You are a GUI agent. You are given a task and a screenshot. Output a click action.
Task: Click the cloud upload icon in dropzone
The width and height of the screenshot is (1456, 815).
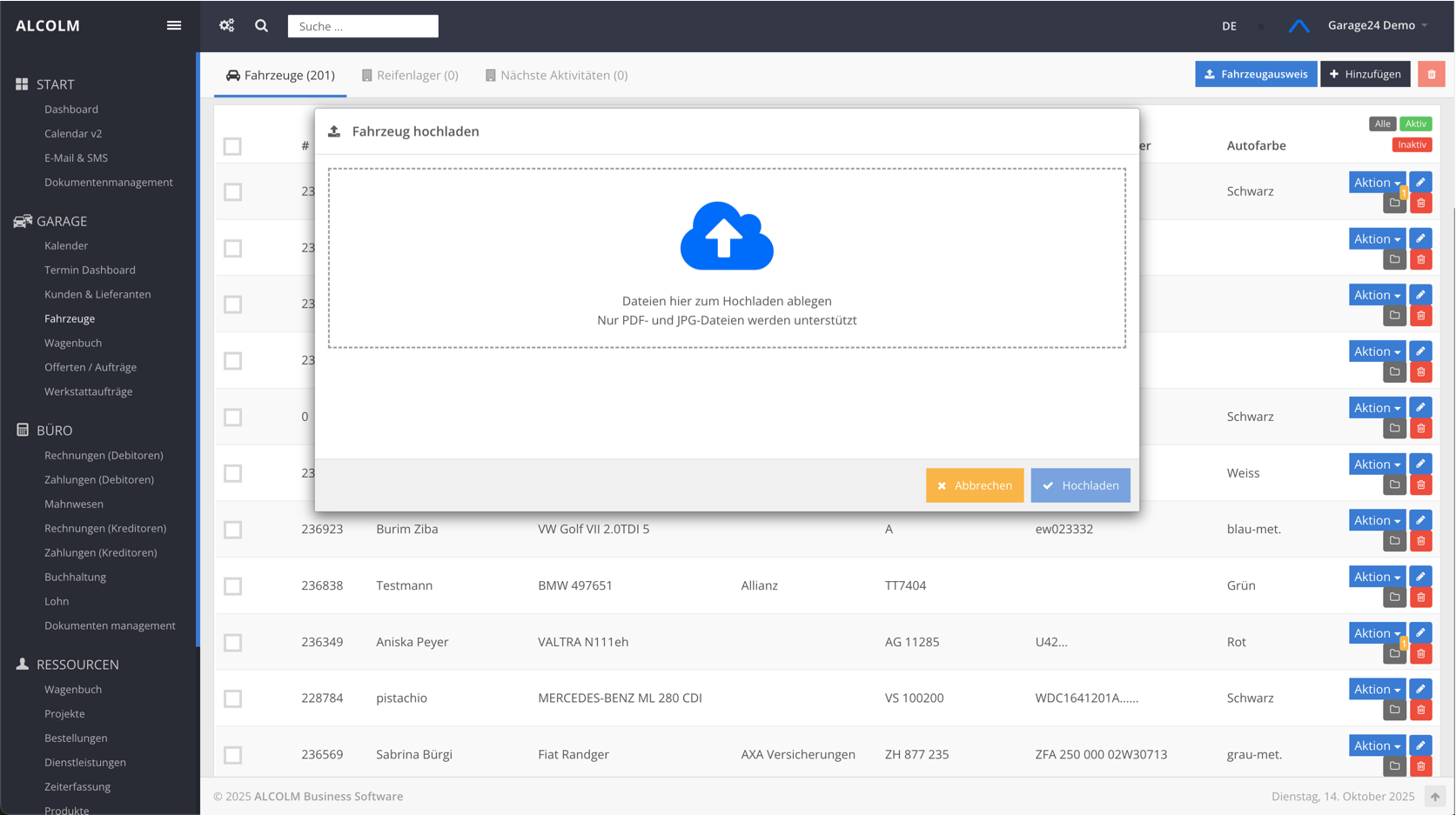(727, 237)
